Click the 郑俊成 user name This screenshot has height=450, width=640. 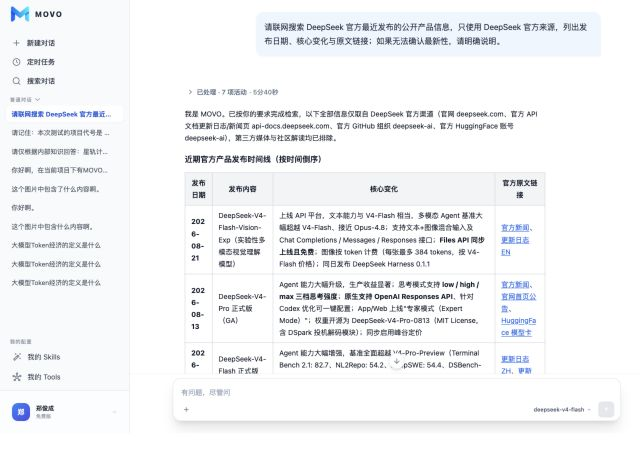coord(45,408)
